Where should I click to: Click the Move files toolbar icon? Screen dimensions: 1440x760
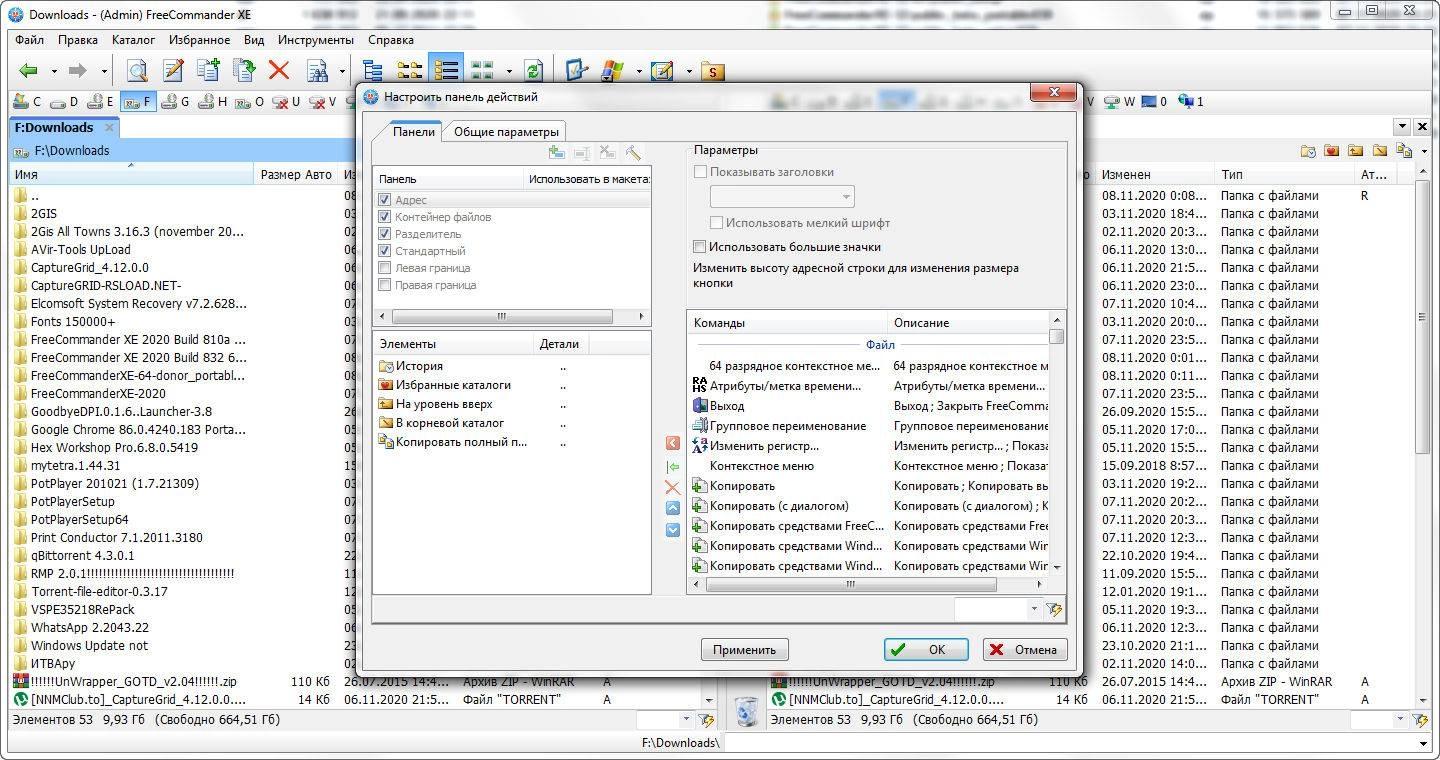click(x=243, y=70)
